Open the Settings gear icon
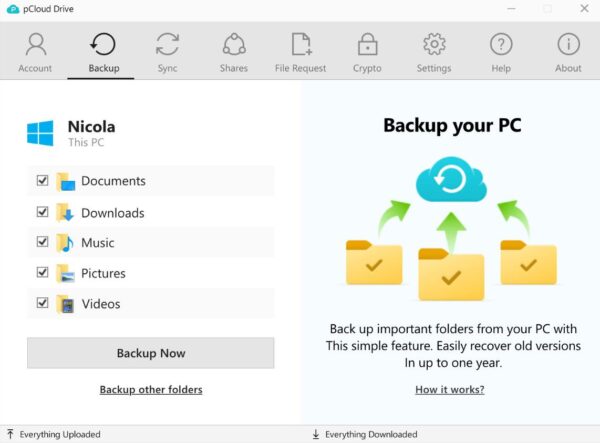The width and height of the screenshot is (600, 443). [x=433, y=46]
